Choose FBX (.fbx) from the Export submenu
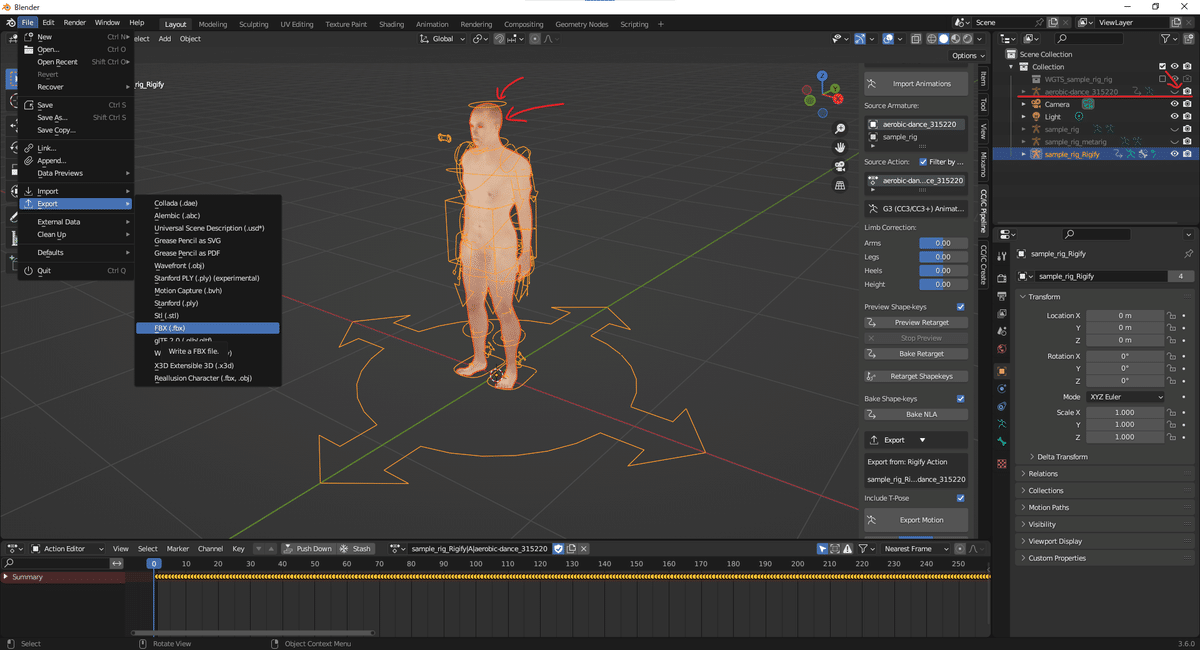 (x=207, y=328)
